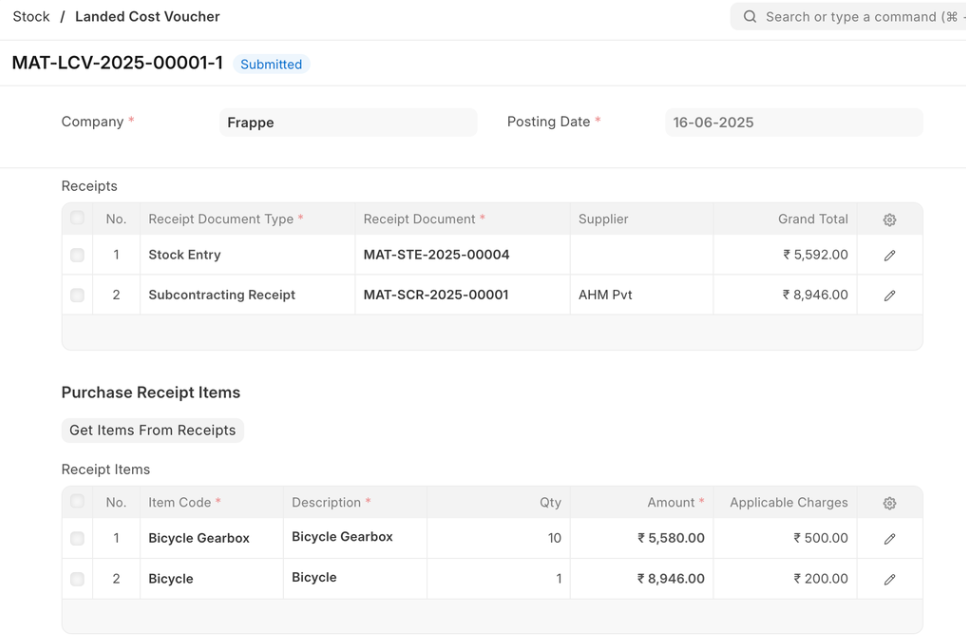Screen dimensions: 966x644
Task: Edit Bicycle Gearbox row using pencil icon
Action: [x=889, y=539]
